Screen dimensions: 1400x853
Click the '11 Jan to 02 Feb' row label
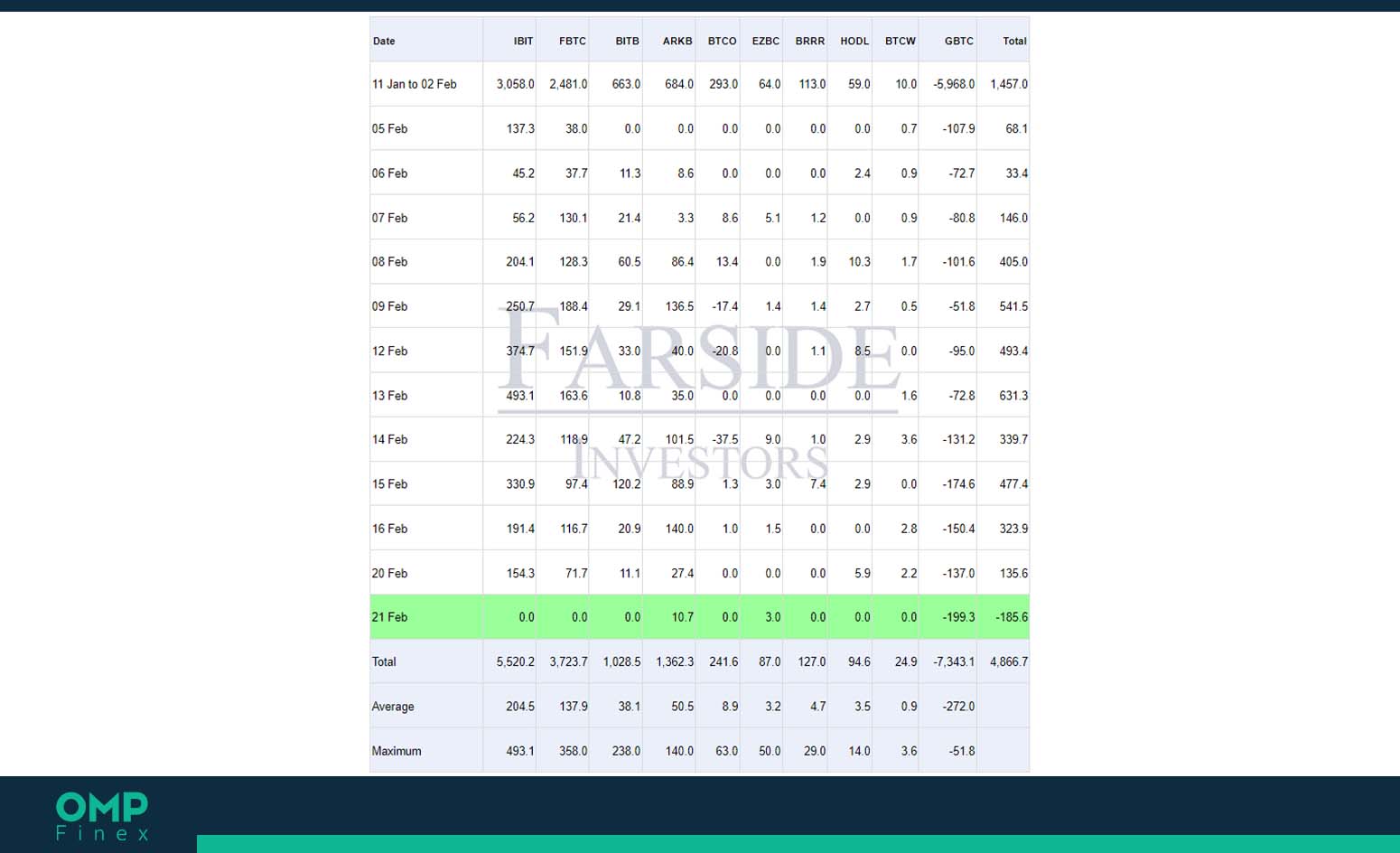pos(415,84)
